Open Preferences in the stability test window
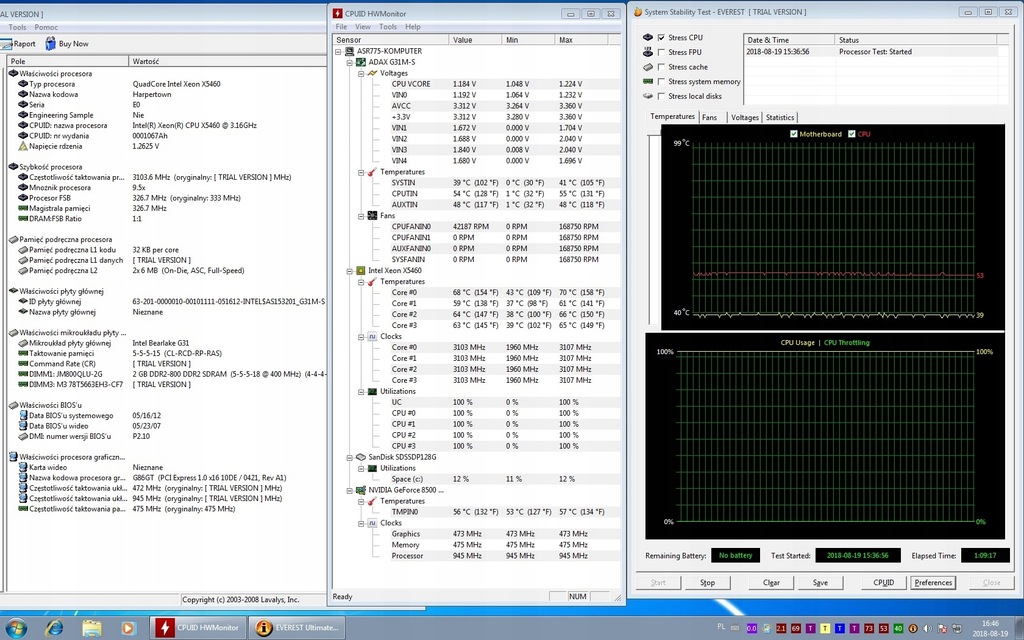 (932, 582)
